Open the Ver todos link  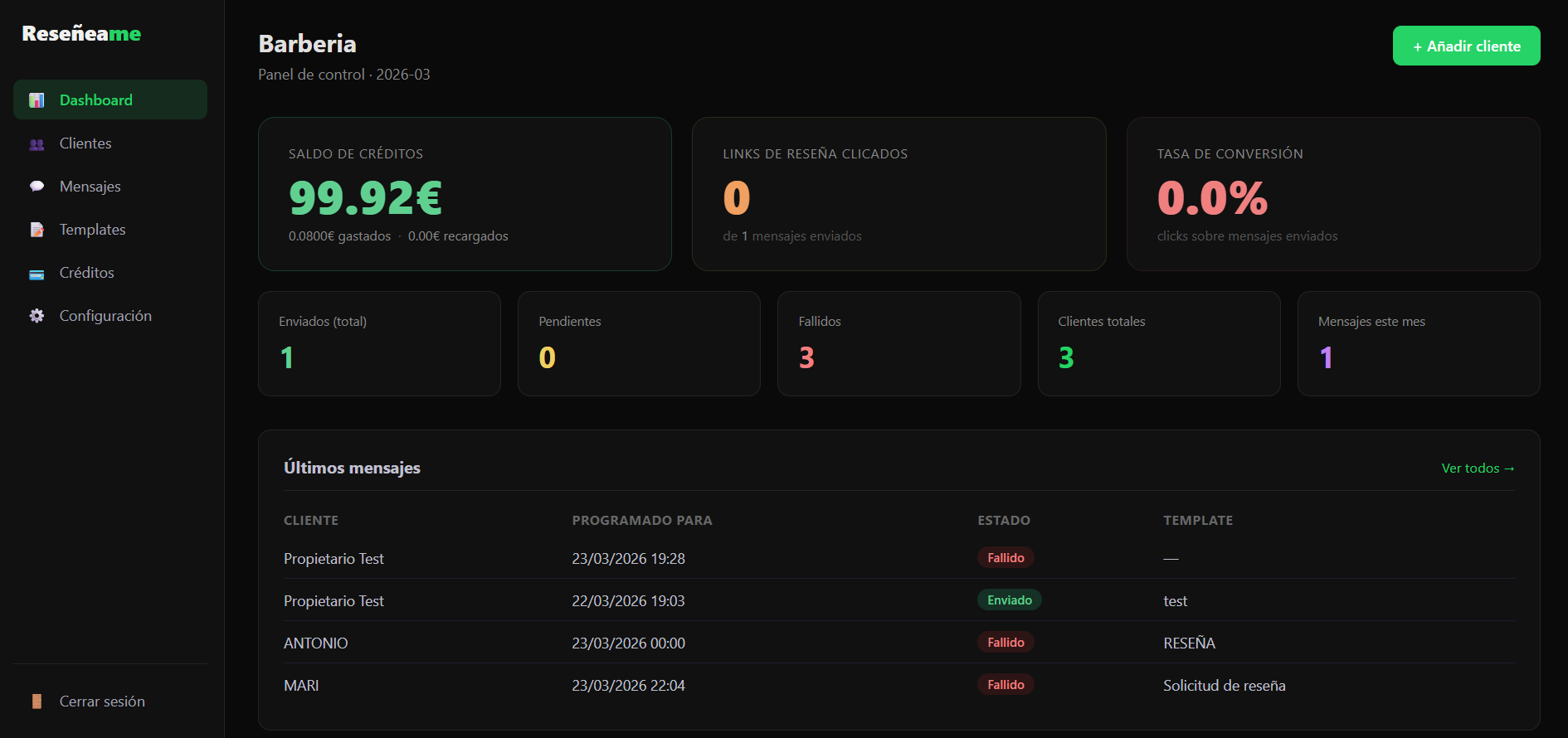tap(1478, 469)
